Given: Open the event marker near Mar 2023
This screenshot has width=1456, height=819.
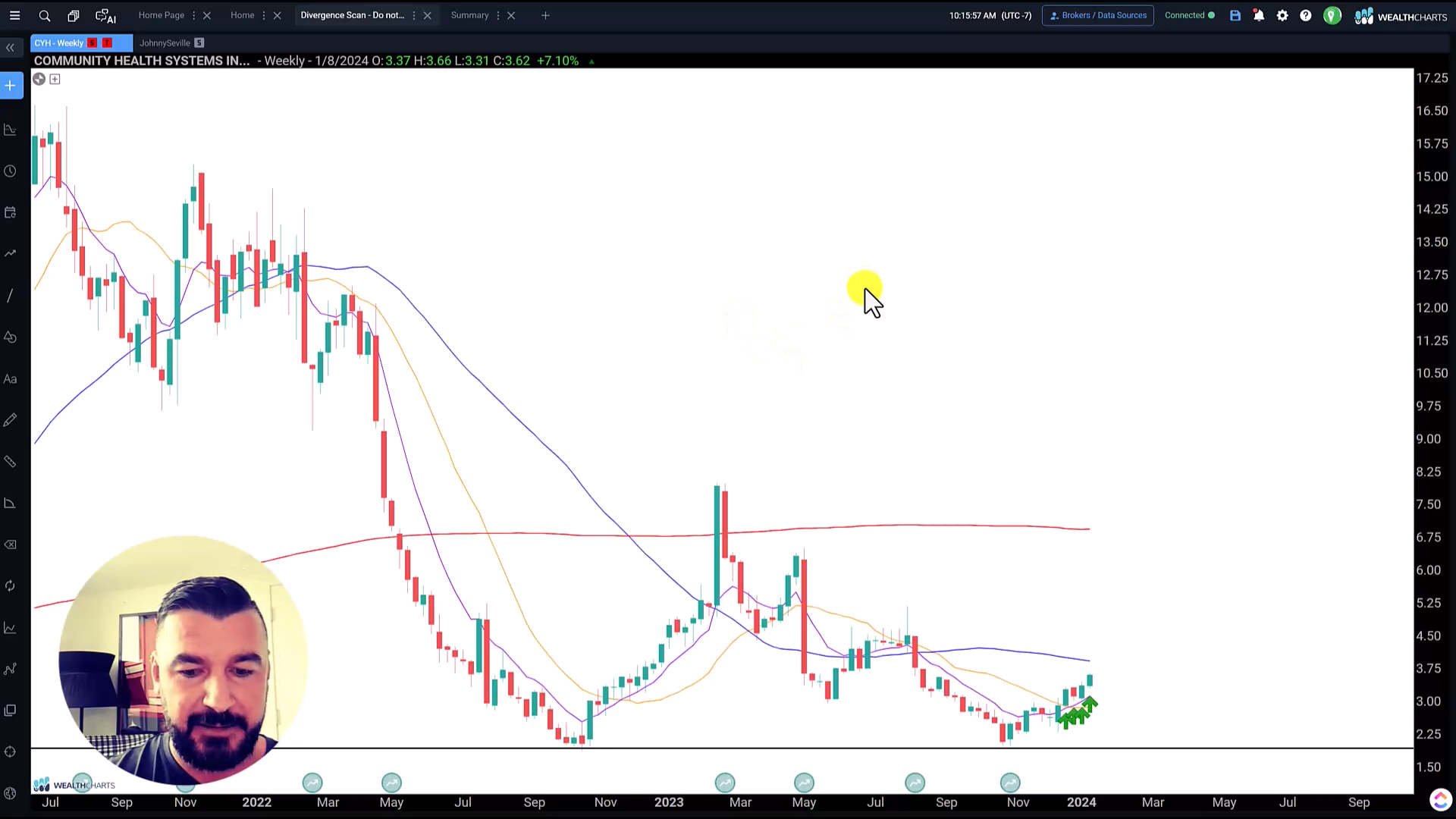Looking at the screenshot, I should [725, 783].
